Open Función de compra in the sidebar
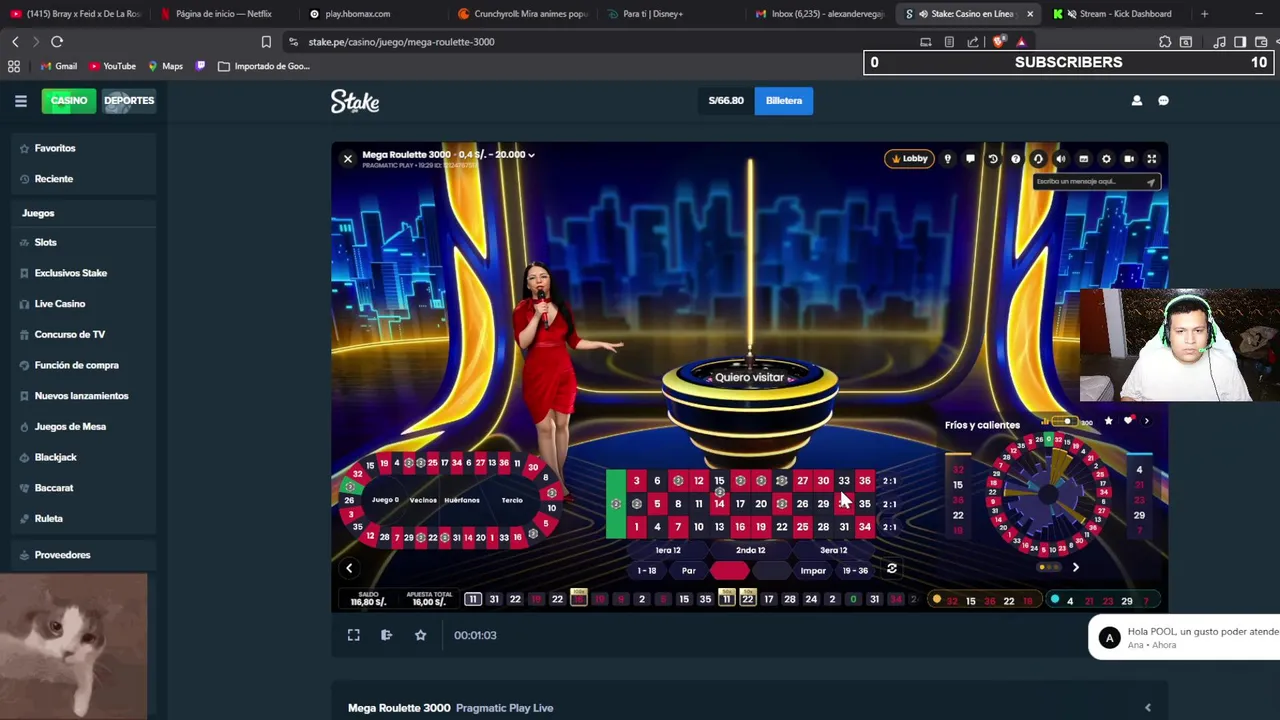Screen dimensions: 1280x720 tap(82, 365)
